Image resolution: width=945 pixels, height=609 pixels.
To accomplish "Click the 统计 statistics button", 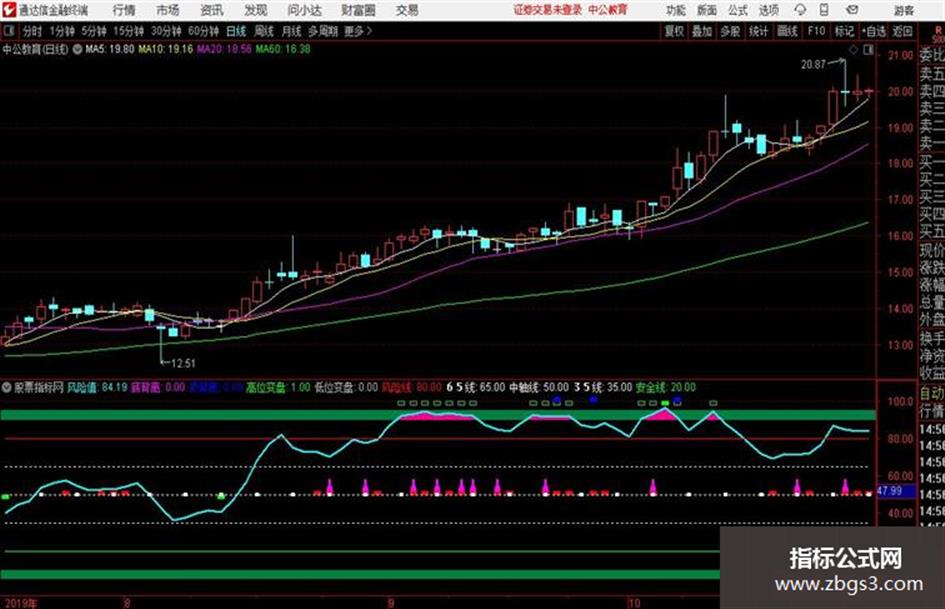I will [x=758, y=31].
